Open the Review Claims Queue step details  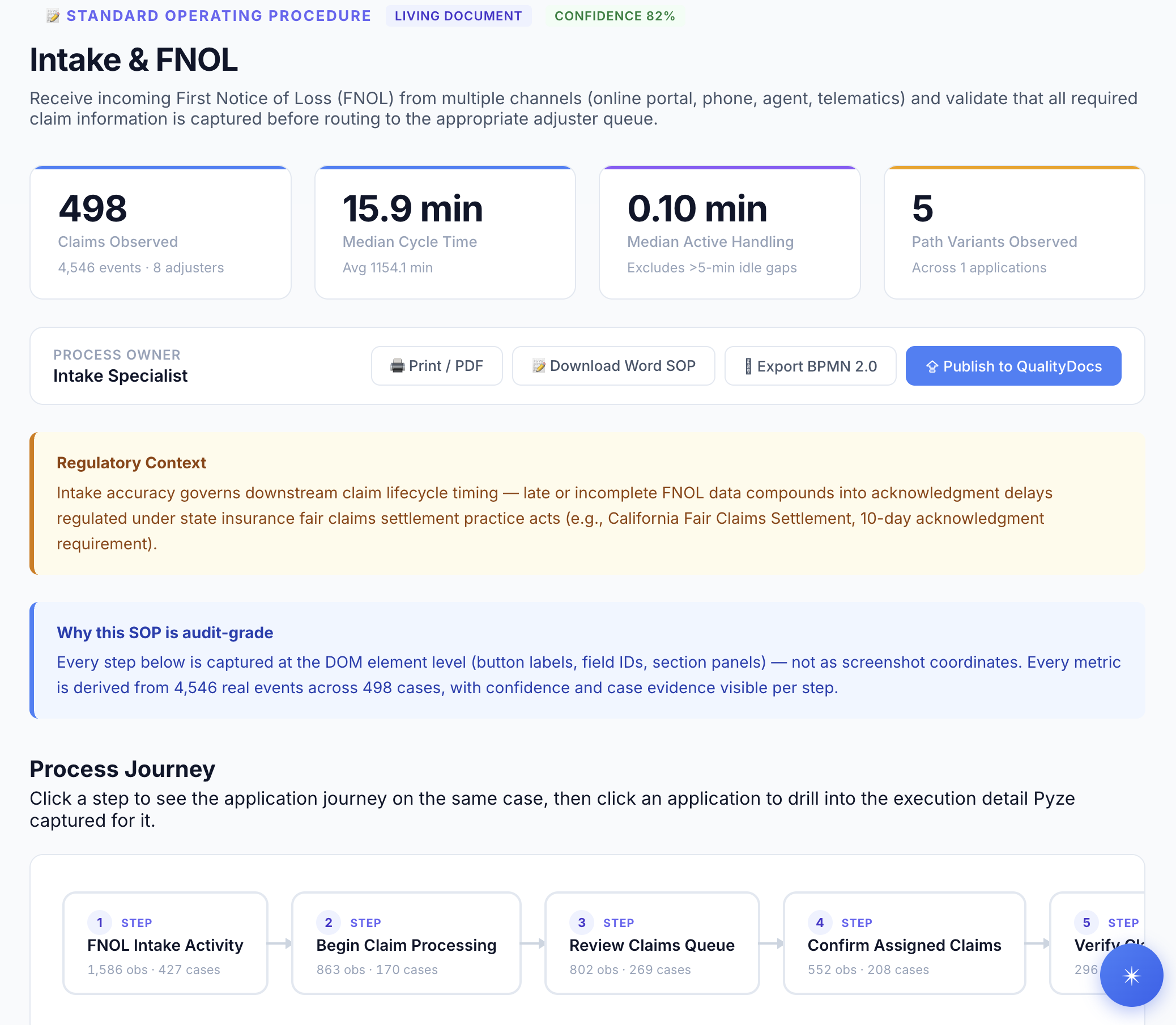coord(652,943)
